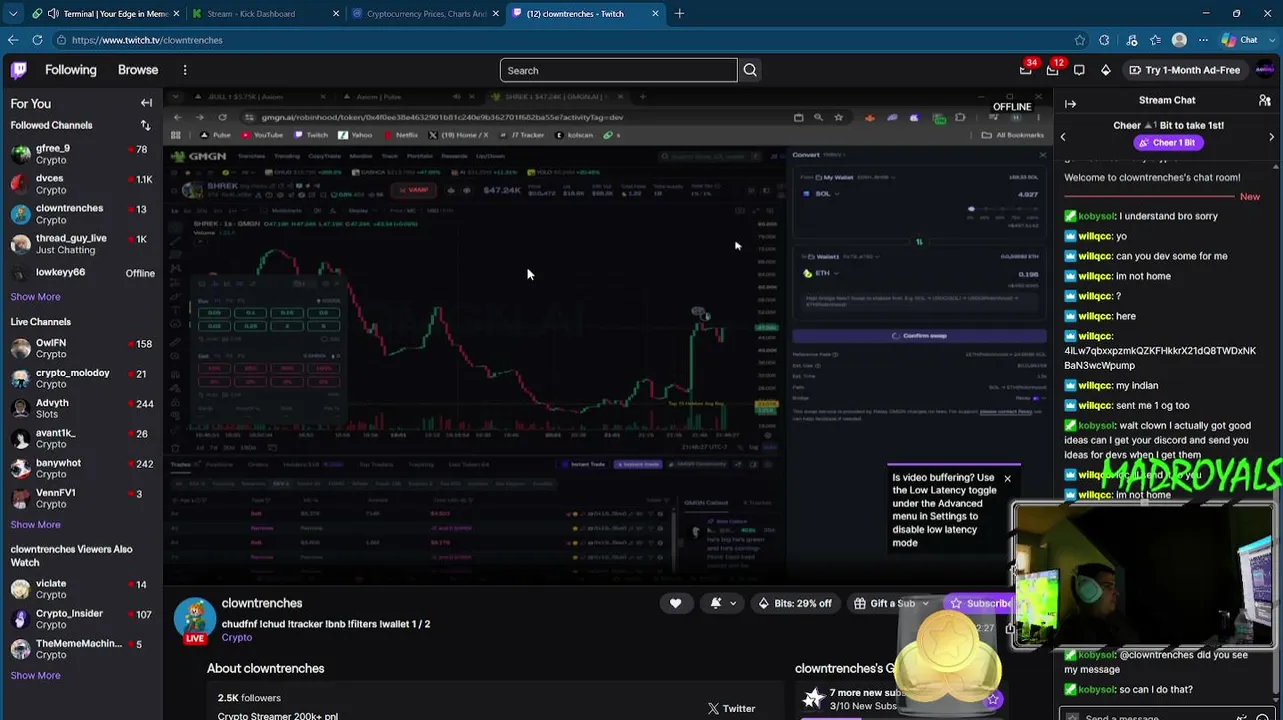Open Edge settings and more menu

[1204, 40]
